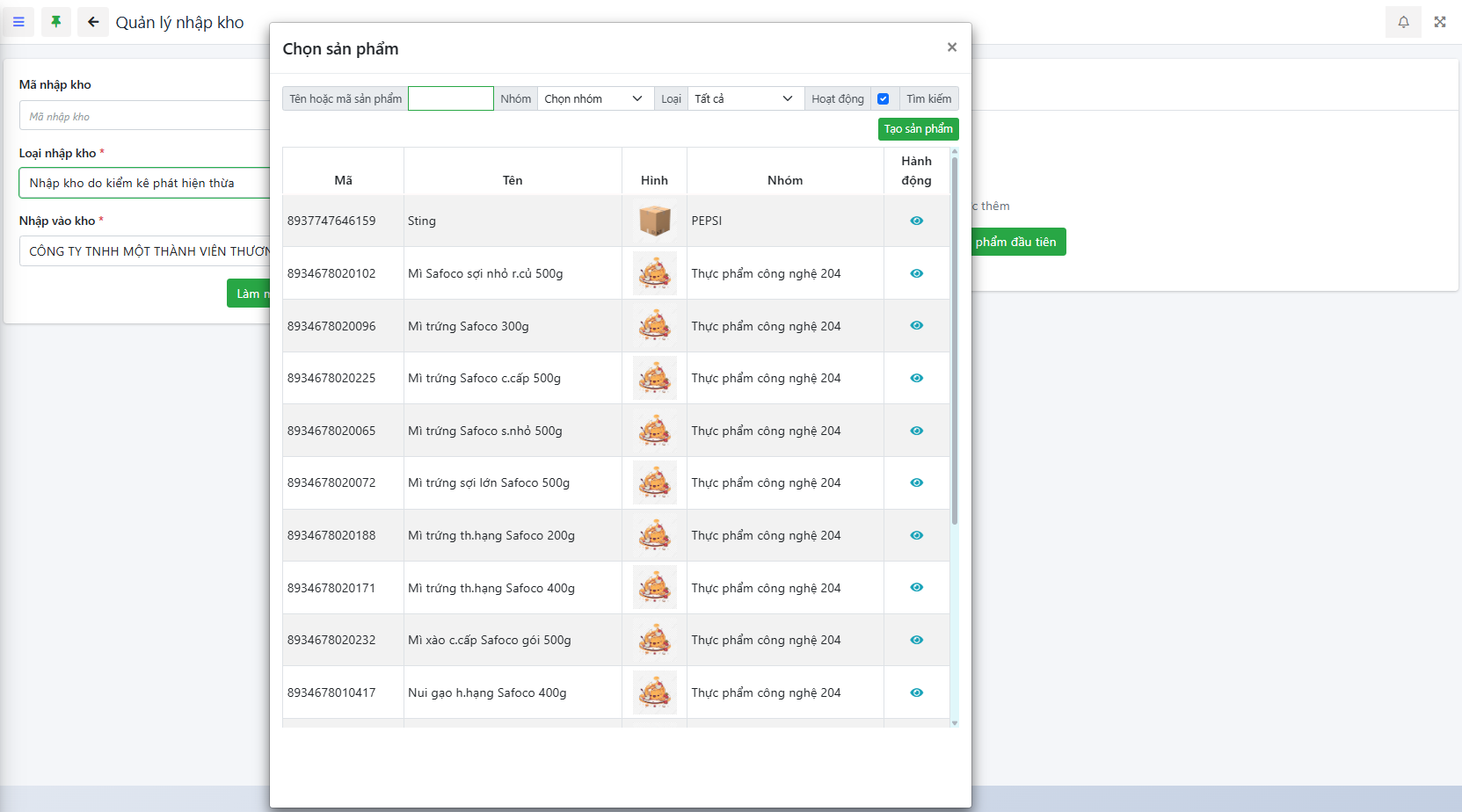Image resolution: width=1462 pixels, height=812 pixels.
Task: Click the Mì Safoco sợi nhỏ thumbnail
Action: [x=654, y=273]
